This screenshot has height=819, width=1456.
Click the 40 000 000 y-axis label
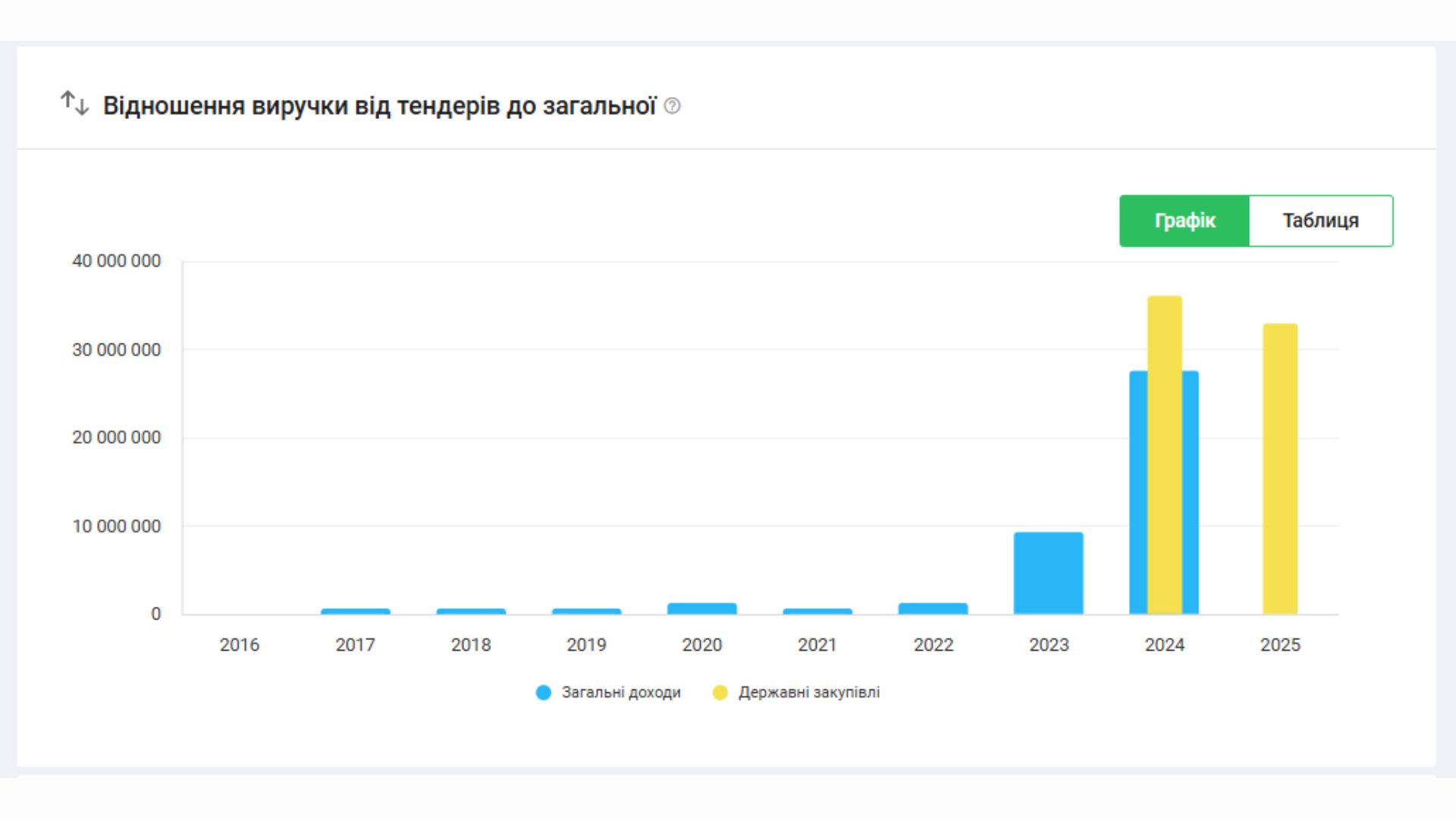click(116, 261)
